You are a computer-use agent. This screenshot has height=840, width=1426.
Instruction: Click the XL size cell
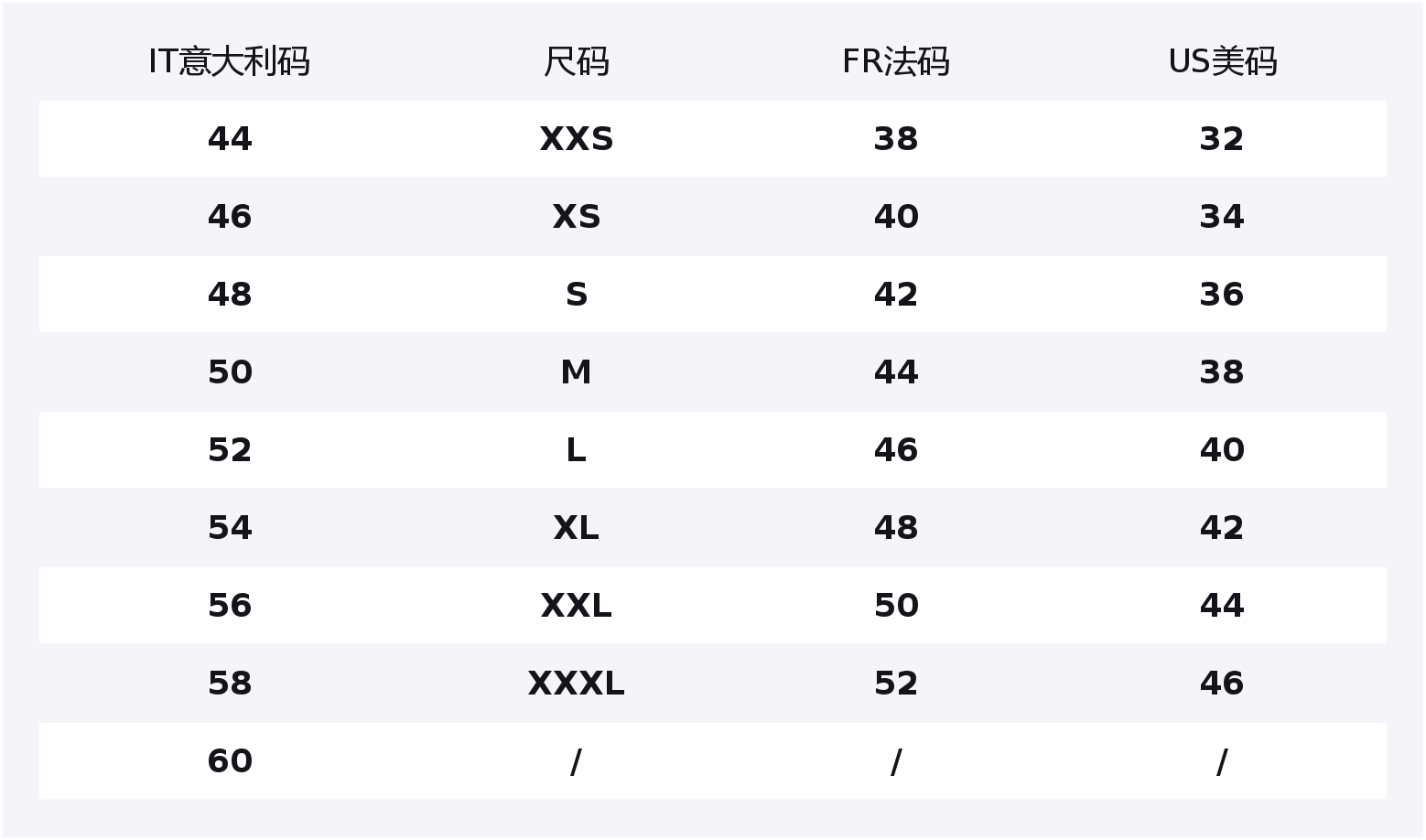(x=576, y=528)
